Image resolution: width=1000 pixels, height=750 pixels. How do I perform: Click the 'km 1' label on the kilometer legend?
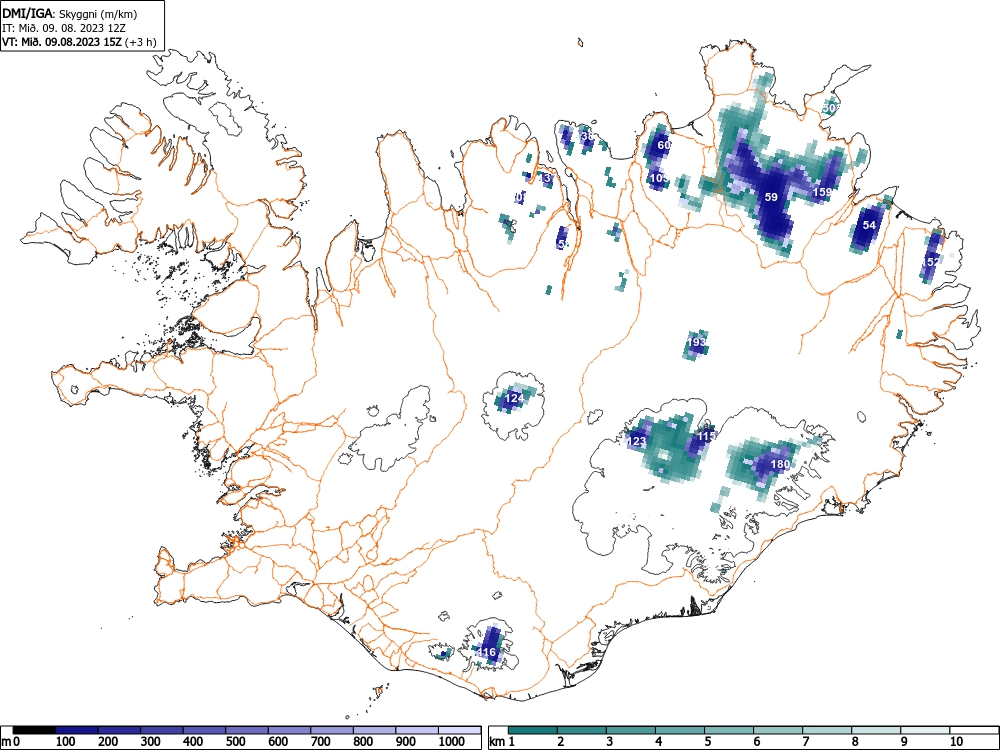click(502, 742)
